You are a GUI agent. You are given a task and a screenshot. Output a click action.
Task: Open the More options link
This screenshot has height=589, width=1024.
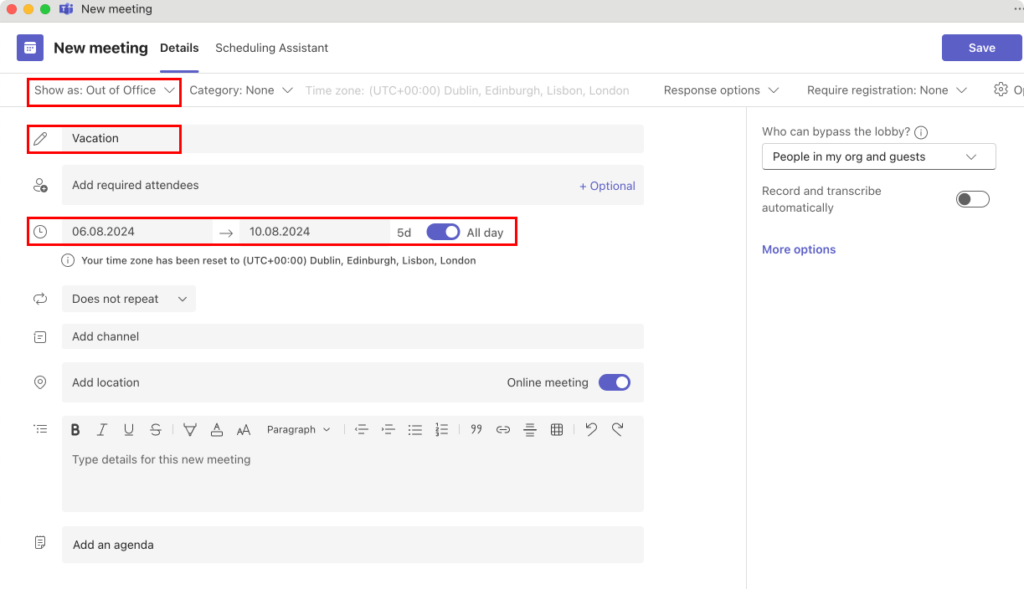(798, 250)
